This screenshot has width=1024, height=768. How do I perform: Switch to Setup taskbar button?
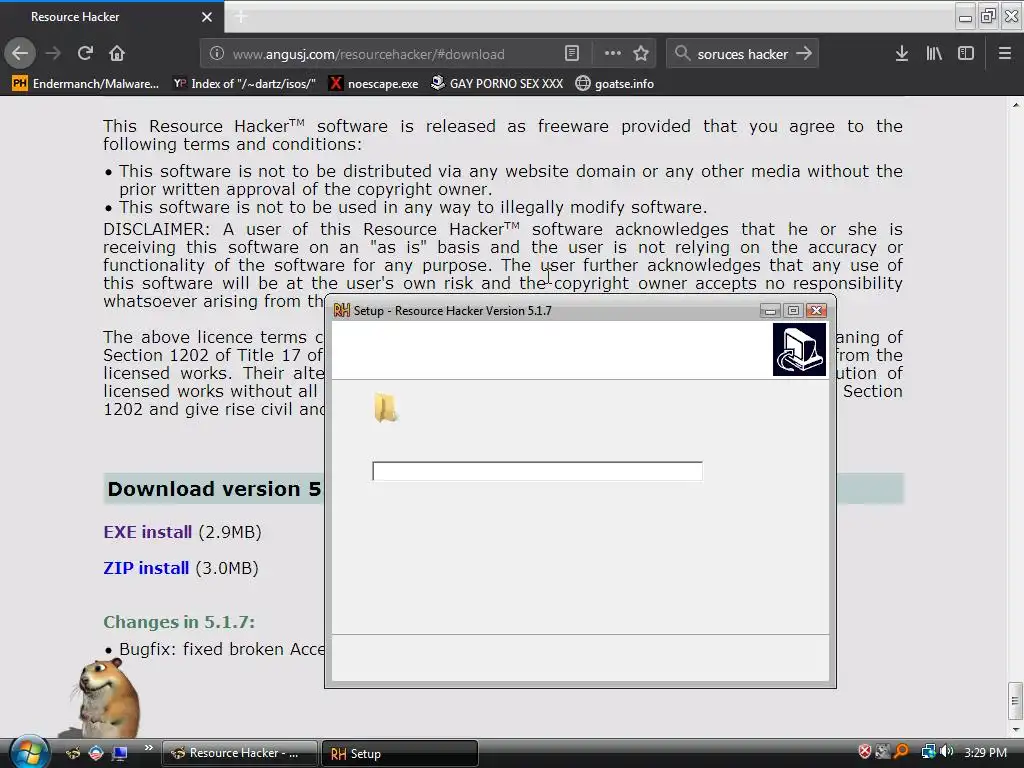coord(400,753)
